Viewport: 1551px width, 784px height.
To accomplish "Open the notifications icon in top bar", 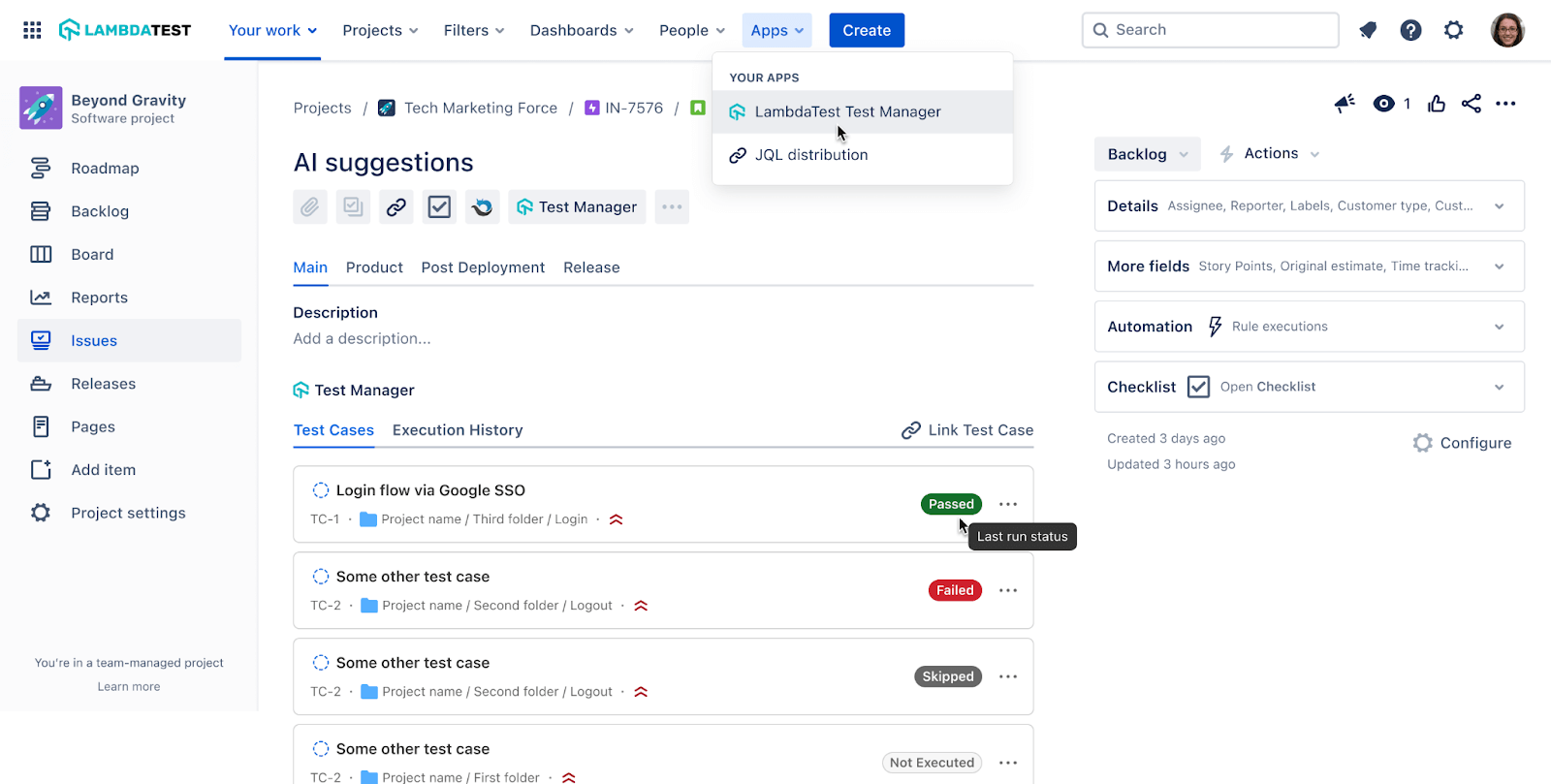I will pos(1368,30).
